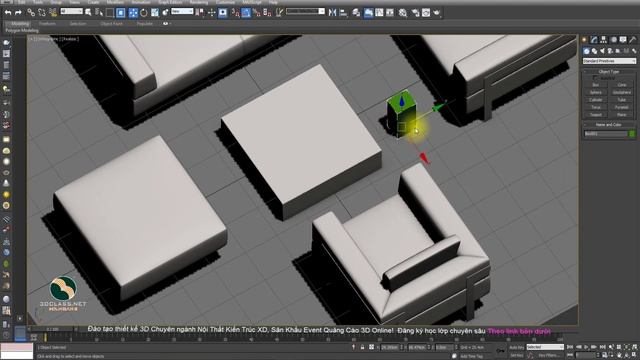640x360 pixels.
Task: Click the Cylinder primitive button
Action: tap(596, 100)
